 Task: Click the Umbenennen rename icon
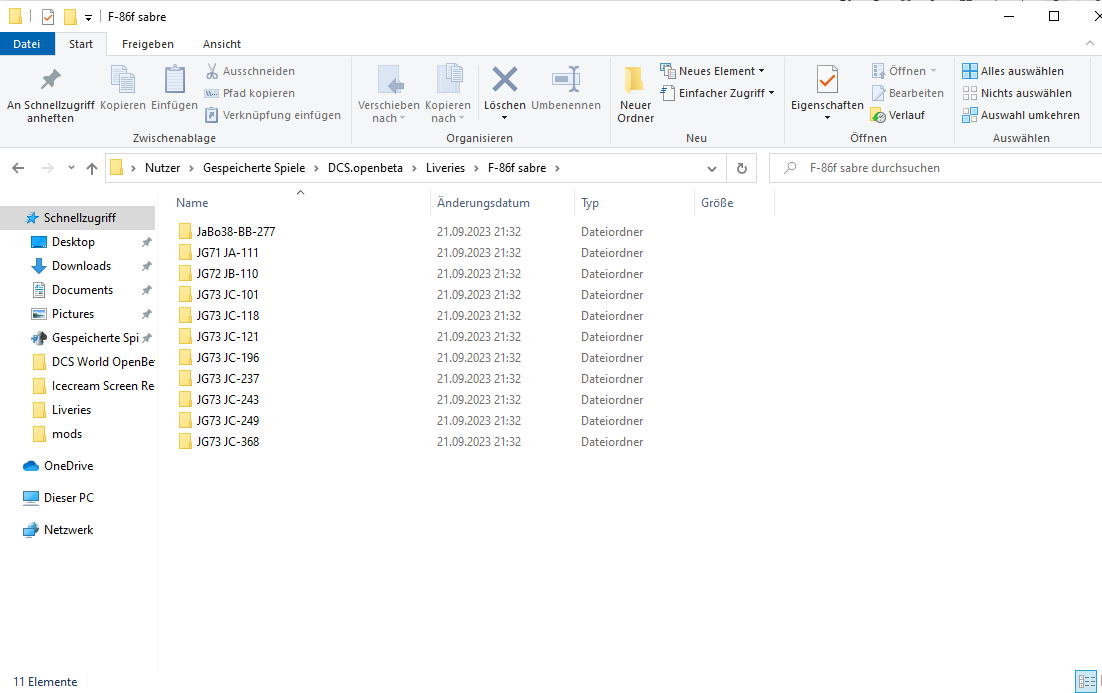566,80
